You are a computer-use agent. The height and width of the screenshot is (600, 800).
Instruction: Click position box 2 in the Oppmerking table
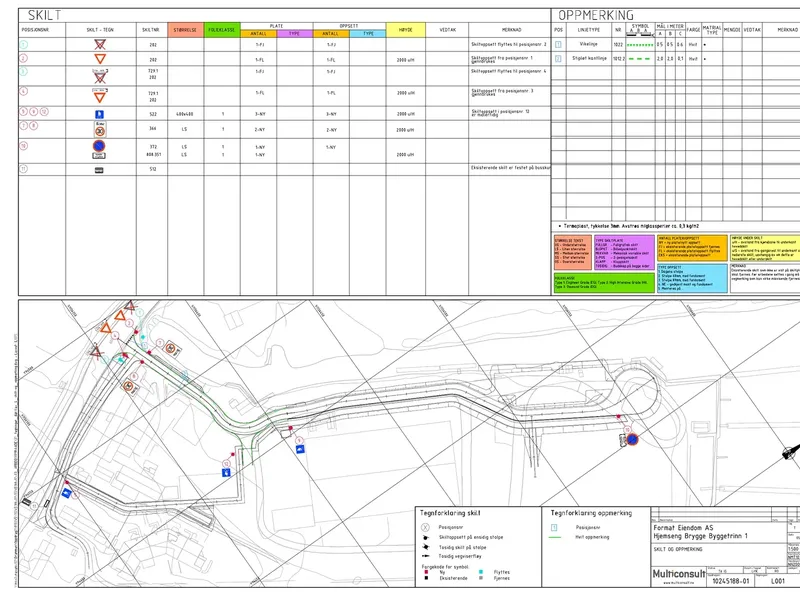point(558,59)
